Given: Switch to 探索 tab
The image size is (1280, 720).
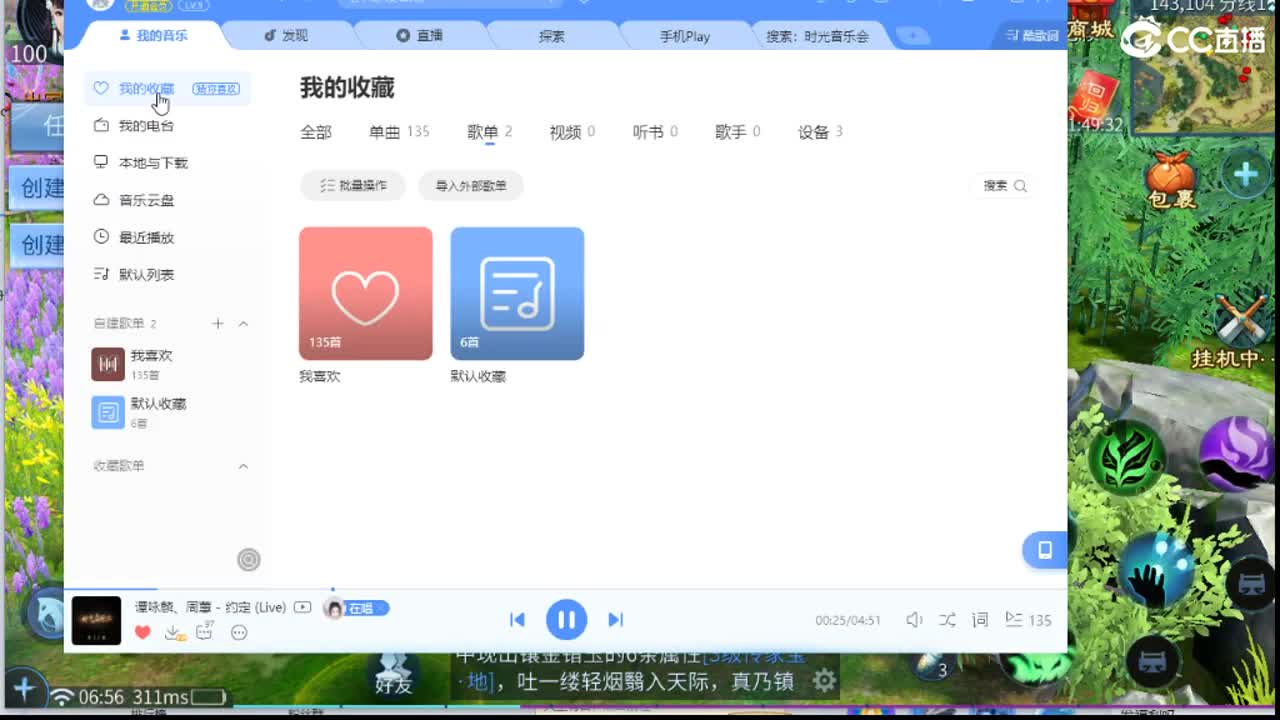Looking at the screenshot, I should click(x=552, y=36).
